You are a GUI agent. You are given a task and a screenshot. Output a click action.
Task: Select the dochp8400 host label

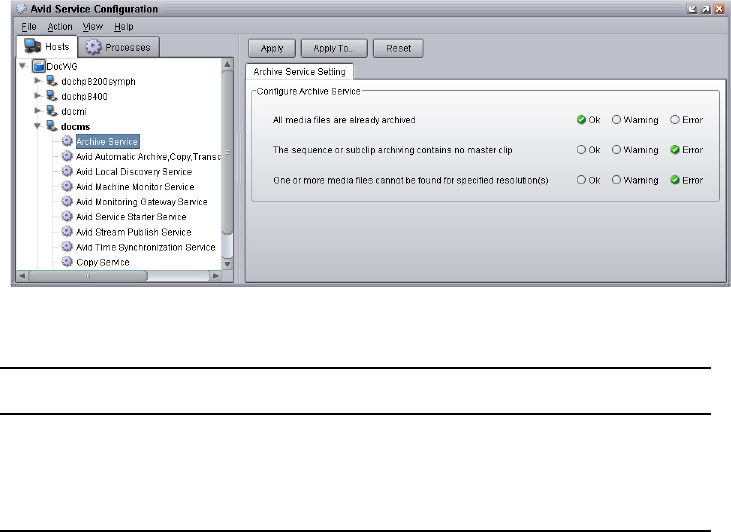click(x=84, y=97)
